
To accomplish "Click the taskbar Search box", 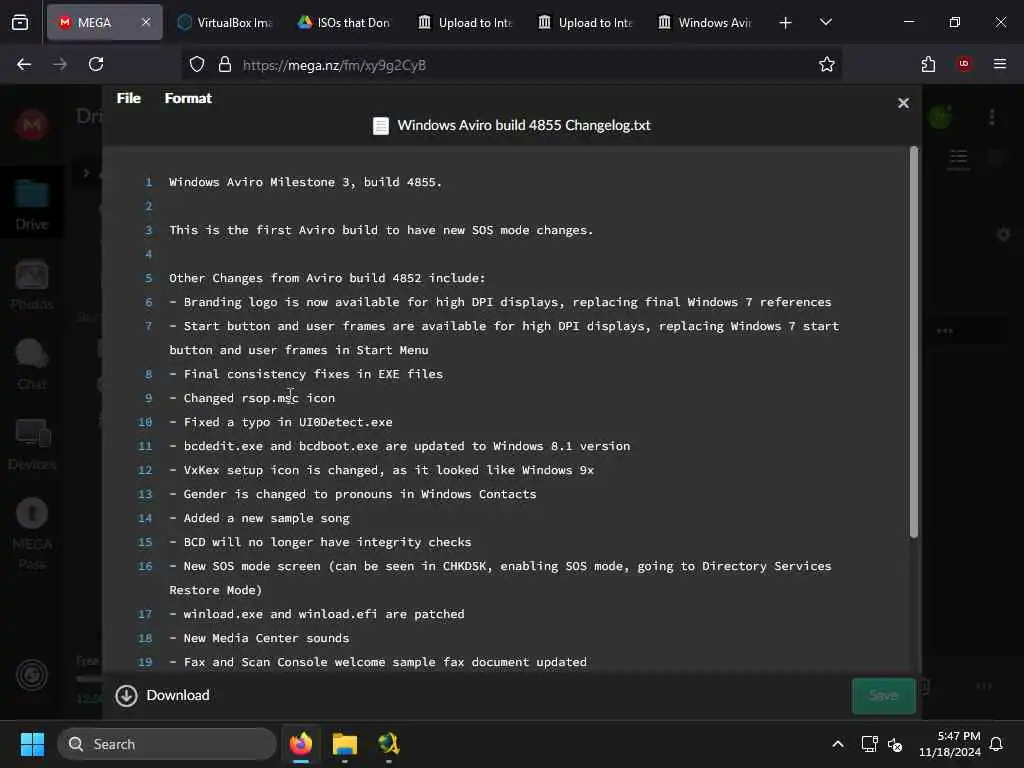I will click(167, 744).
